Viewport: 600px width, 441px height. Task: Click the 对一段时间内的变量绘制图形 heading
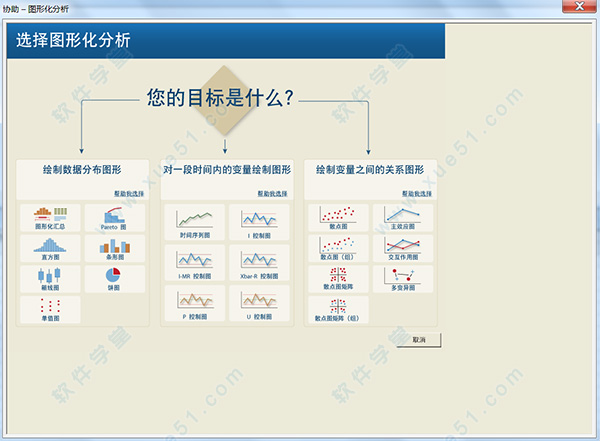click(x=227, y=170)
